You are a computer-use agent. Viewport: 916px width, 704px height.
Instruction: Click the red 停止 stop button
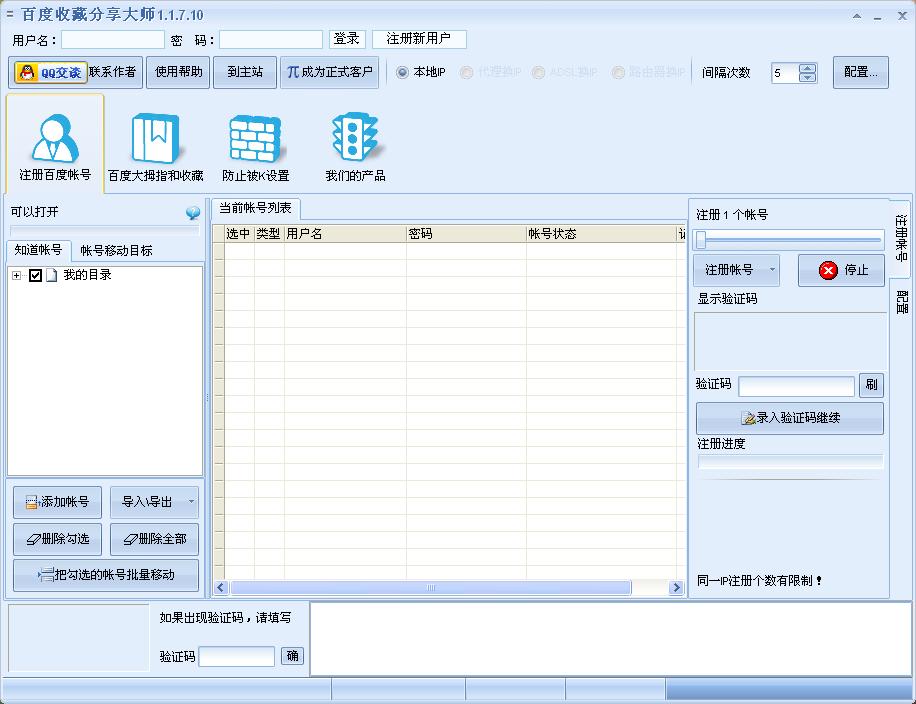click(x=841, y=270)
